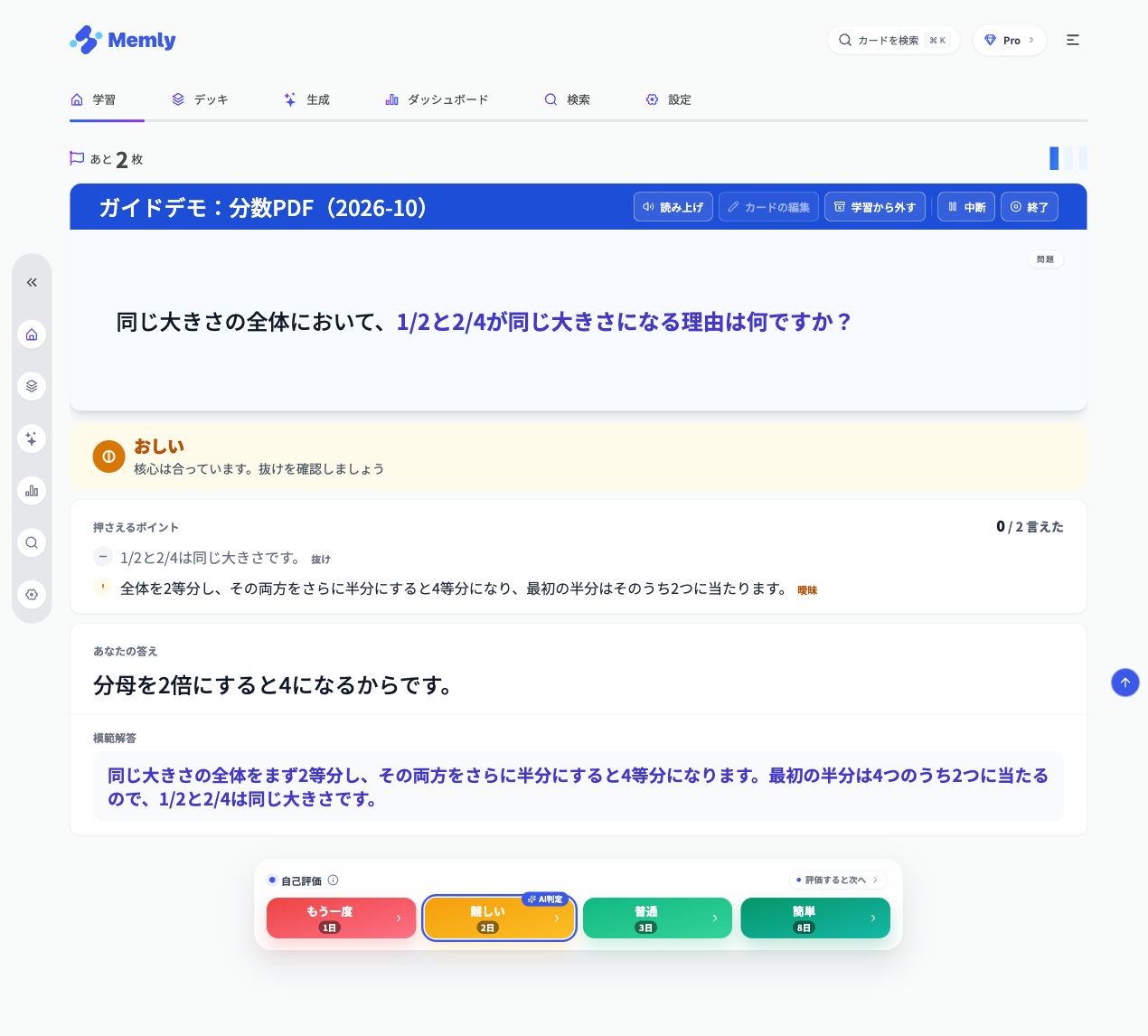Click the Memly logo
The image size is (1148, 1036).
coord(122,40)
